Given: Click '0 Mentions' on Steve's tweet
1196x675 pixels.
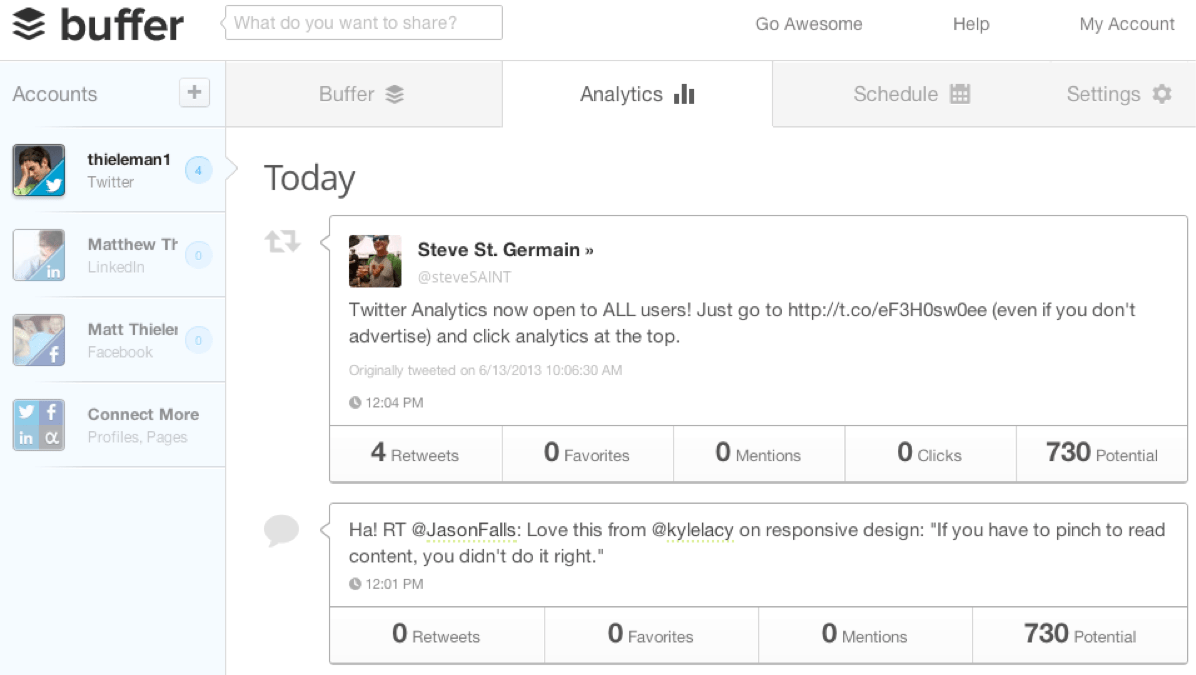Looking at the screenshot, I should point(759,453).
